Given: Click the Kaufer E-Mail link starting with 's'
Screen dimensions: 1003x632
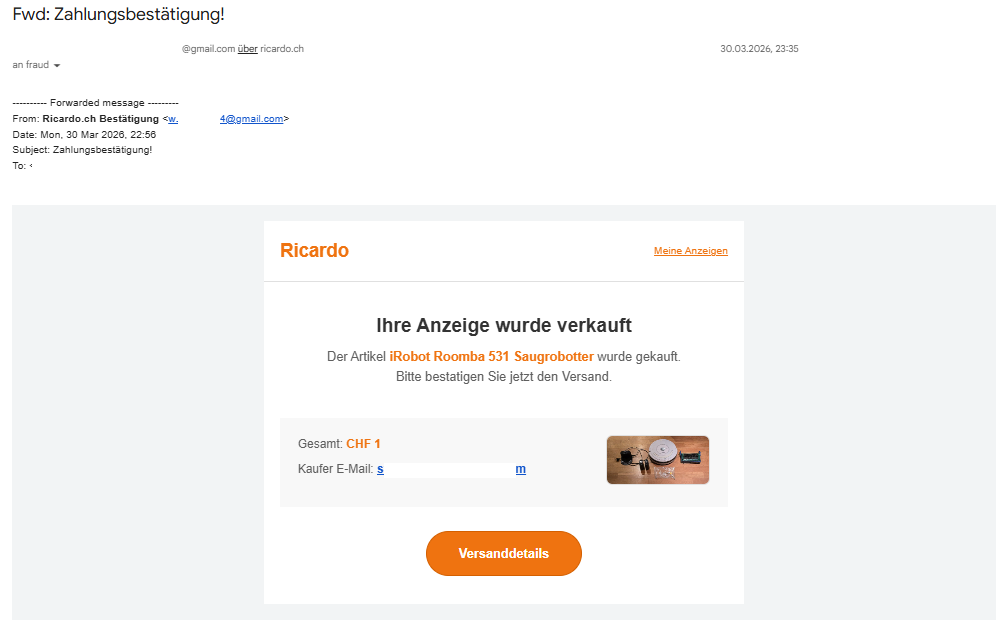Looking at the screenshot, I should pyautogui.click(x=380, y=470).
